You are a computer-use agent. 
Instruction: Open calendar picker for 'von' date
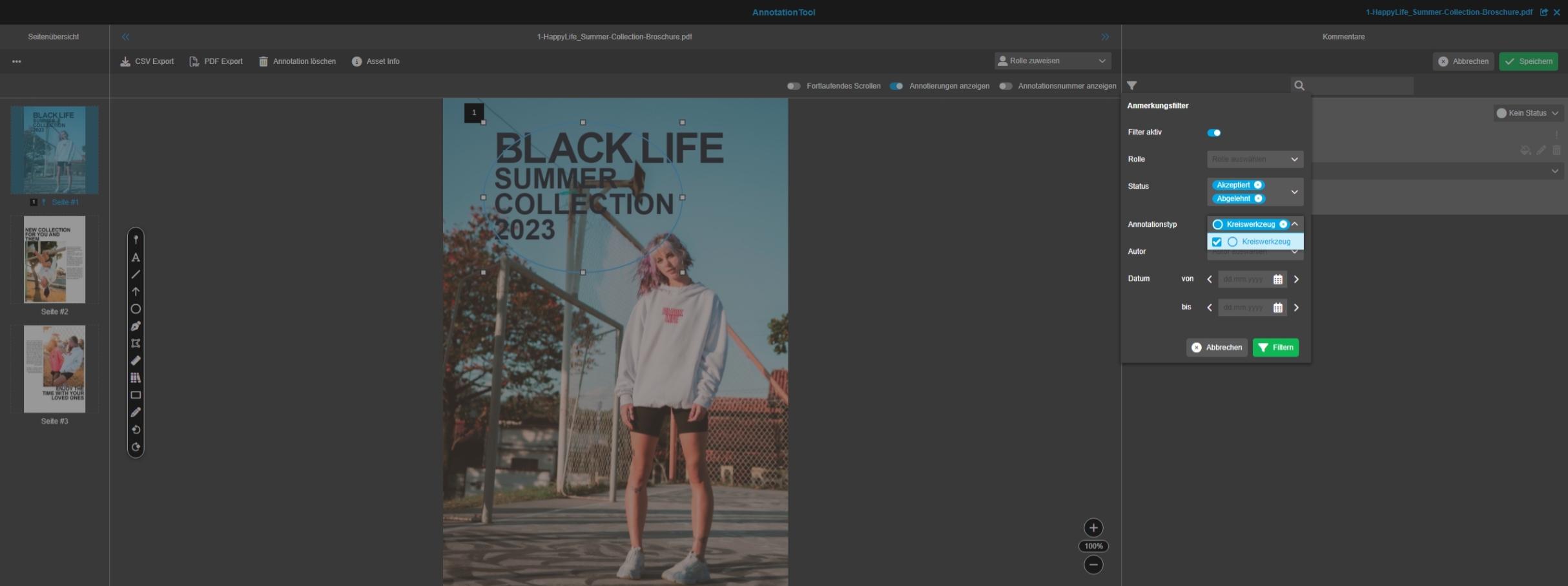pos(1277,280)
